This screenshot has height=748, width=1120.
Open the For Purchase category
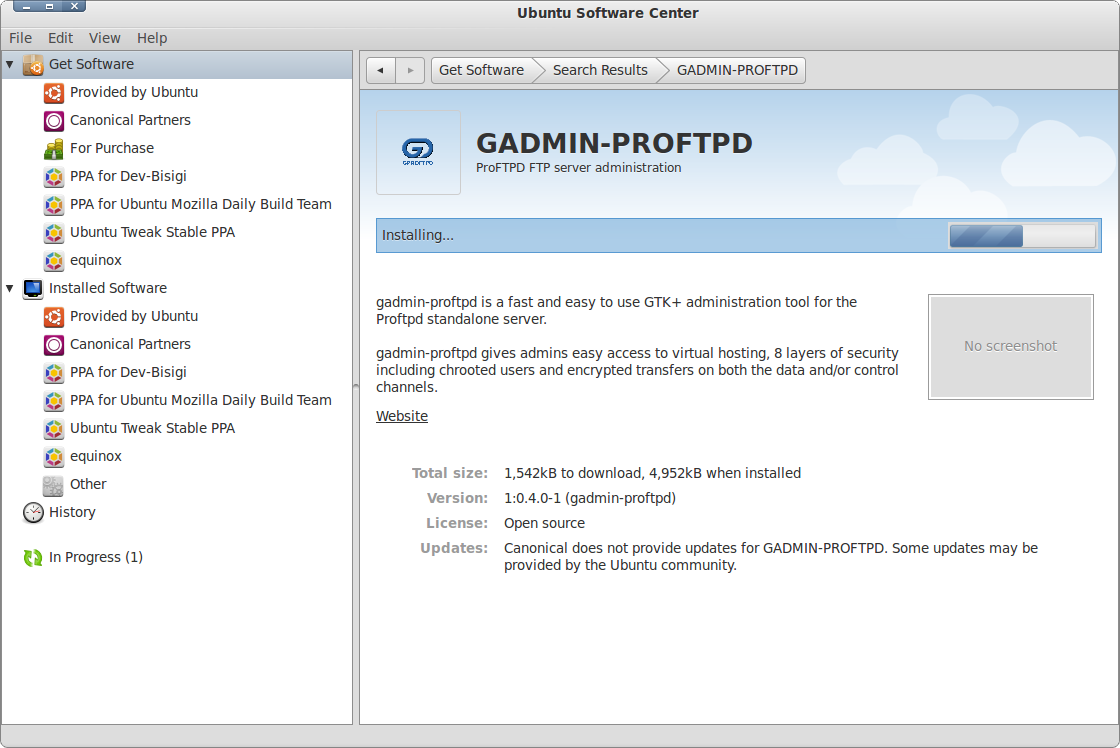click(112, 148)
